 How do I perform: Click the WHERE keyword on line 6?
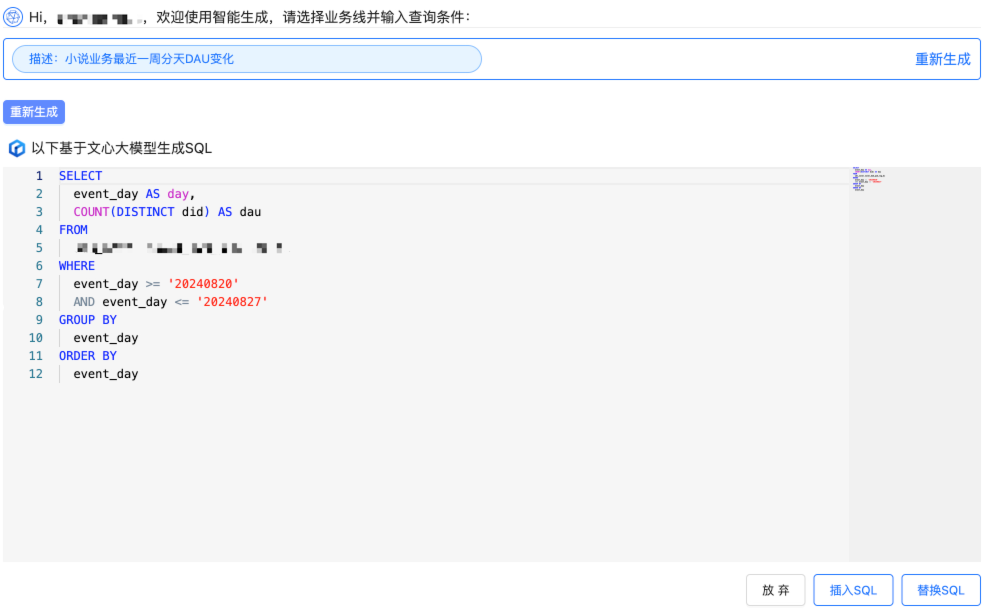tap(77, 266)
